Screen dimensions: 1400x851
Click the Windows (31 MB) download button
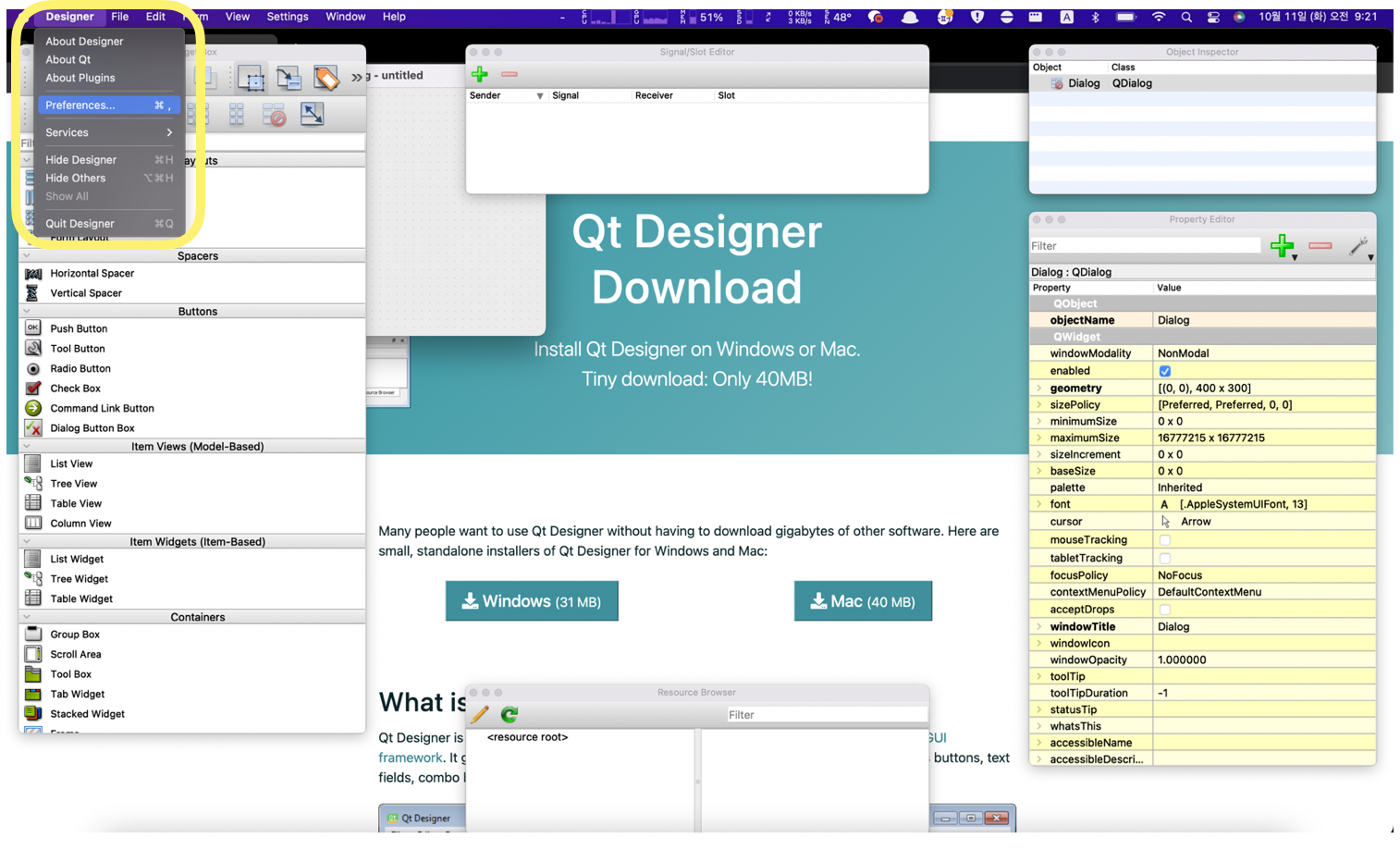tap(532, 601)
